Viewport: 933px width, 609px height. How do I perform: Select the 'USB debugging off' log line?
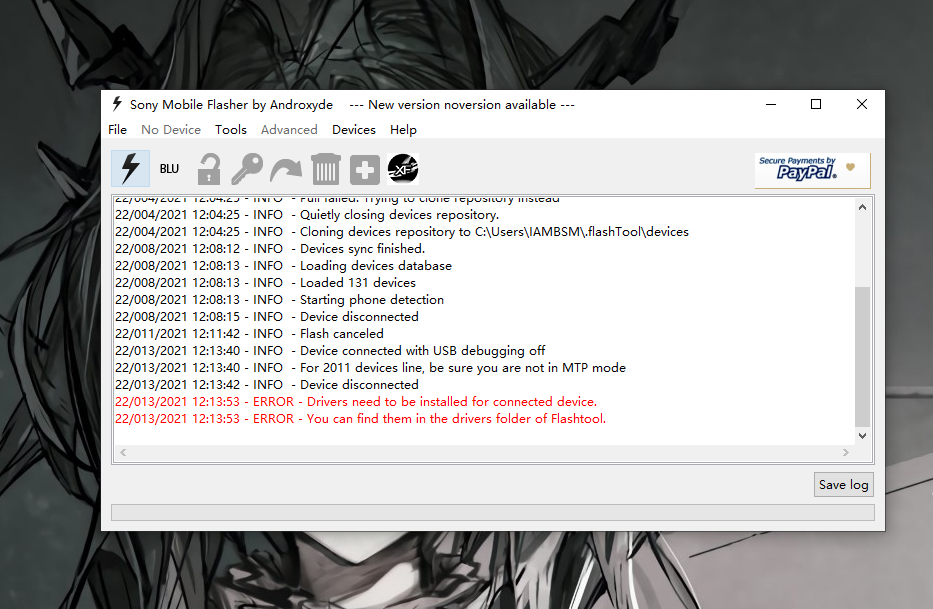pos(330,351)
